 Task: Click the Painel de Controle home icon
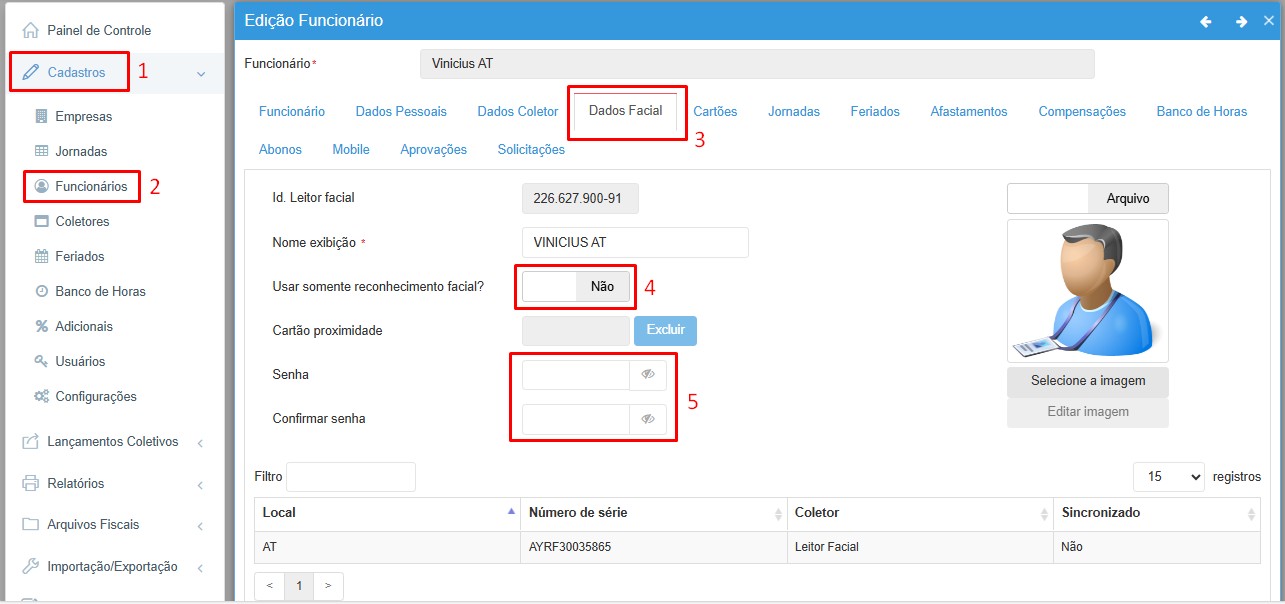30,30
